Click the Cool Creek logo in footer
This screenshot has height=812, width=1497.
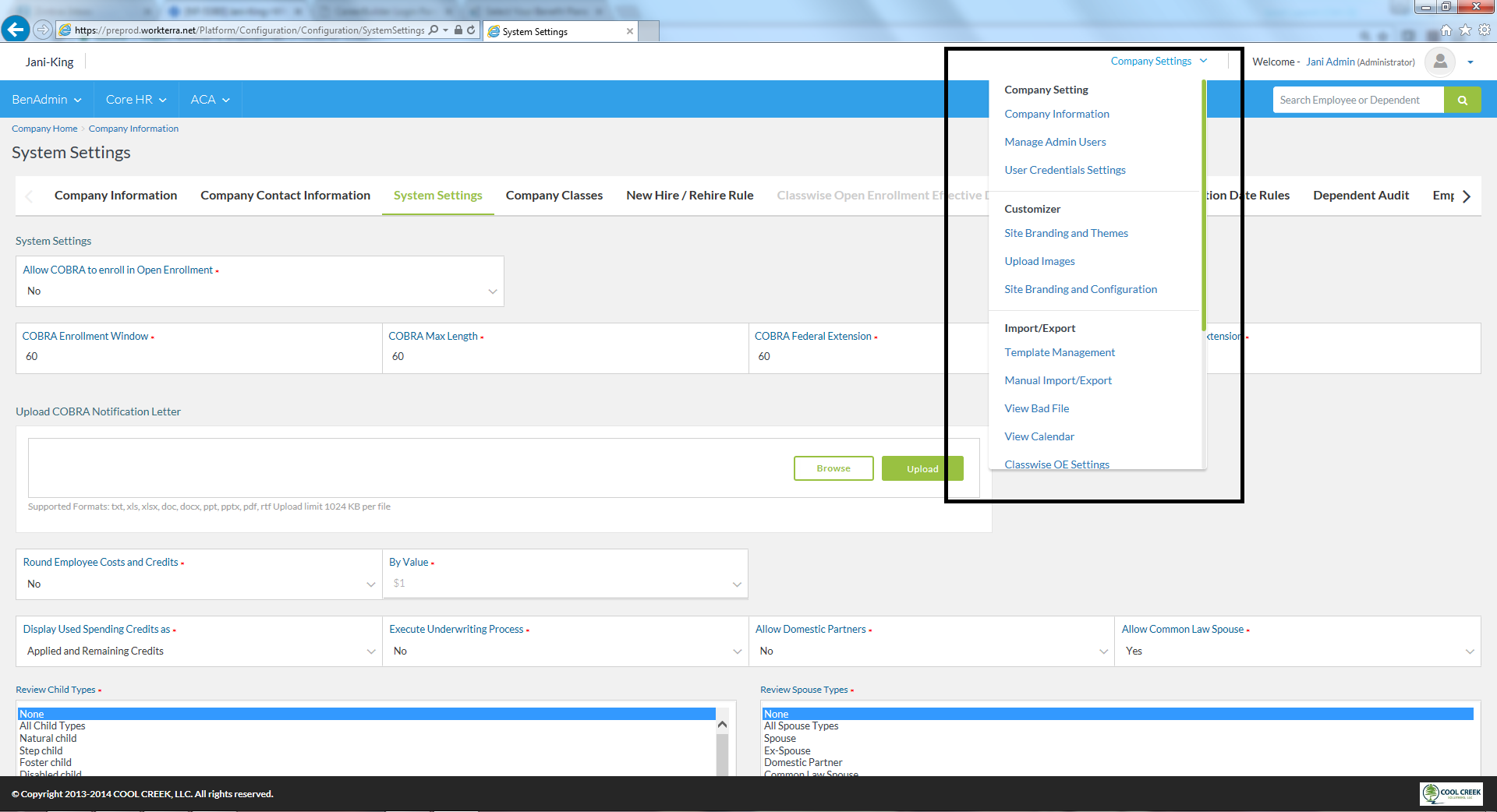pos(1451,793)
